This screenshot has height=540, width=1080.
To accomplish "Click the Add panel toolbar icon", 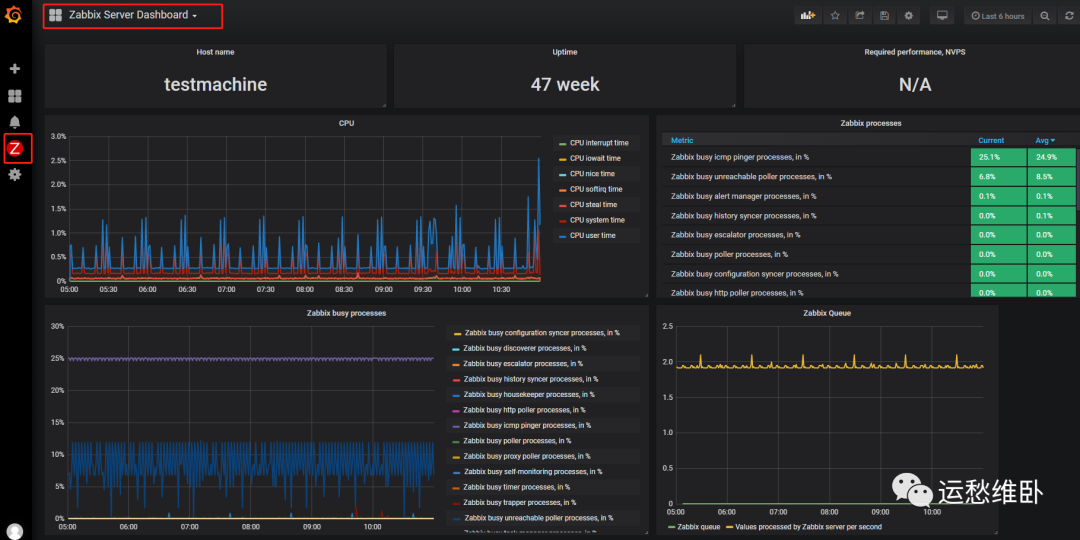I will [x=808, y=16].
